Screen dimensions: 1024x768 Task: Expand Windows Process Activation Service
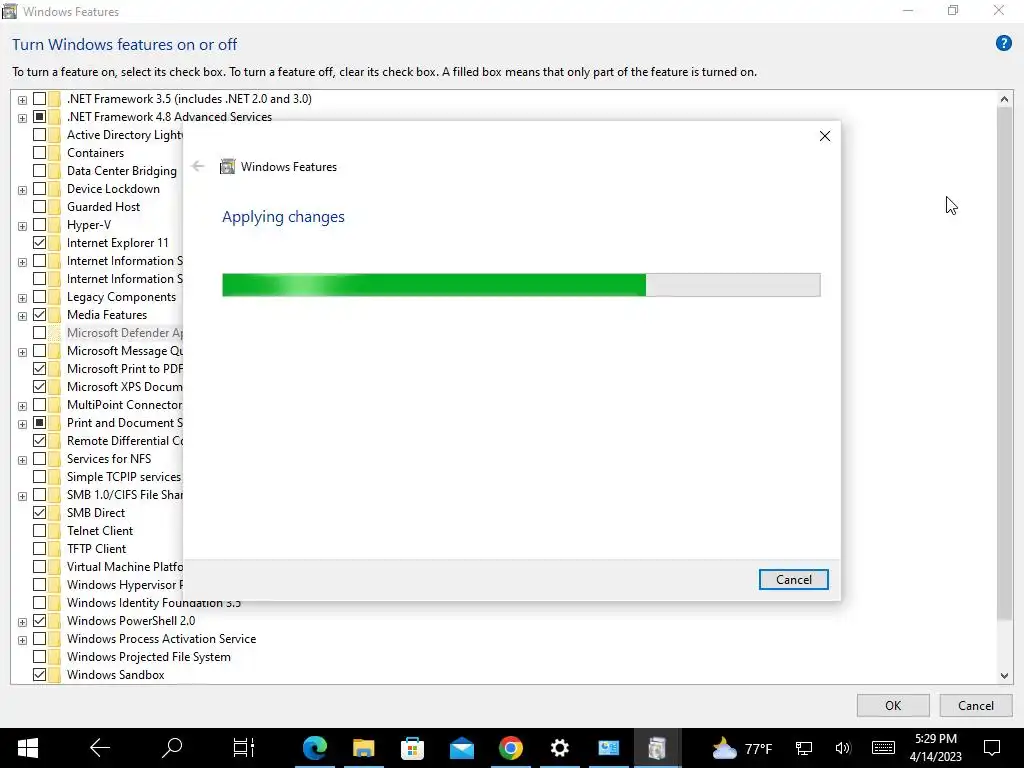click(x=22, y=640)
